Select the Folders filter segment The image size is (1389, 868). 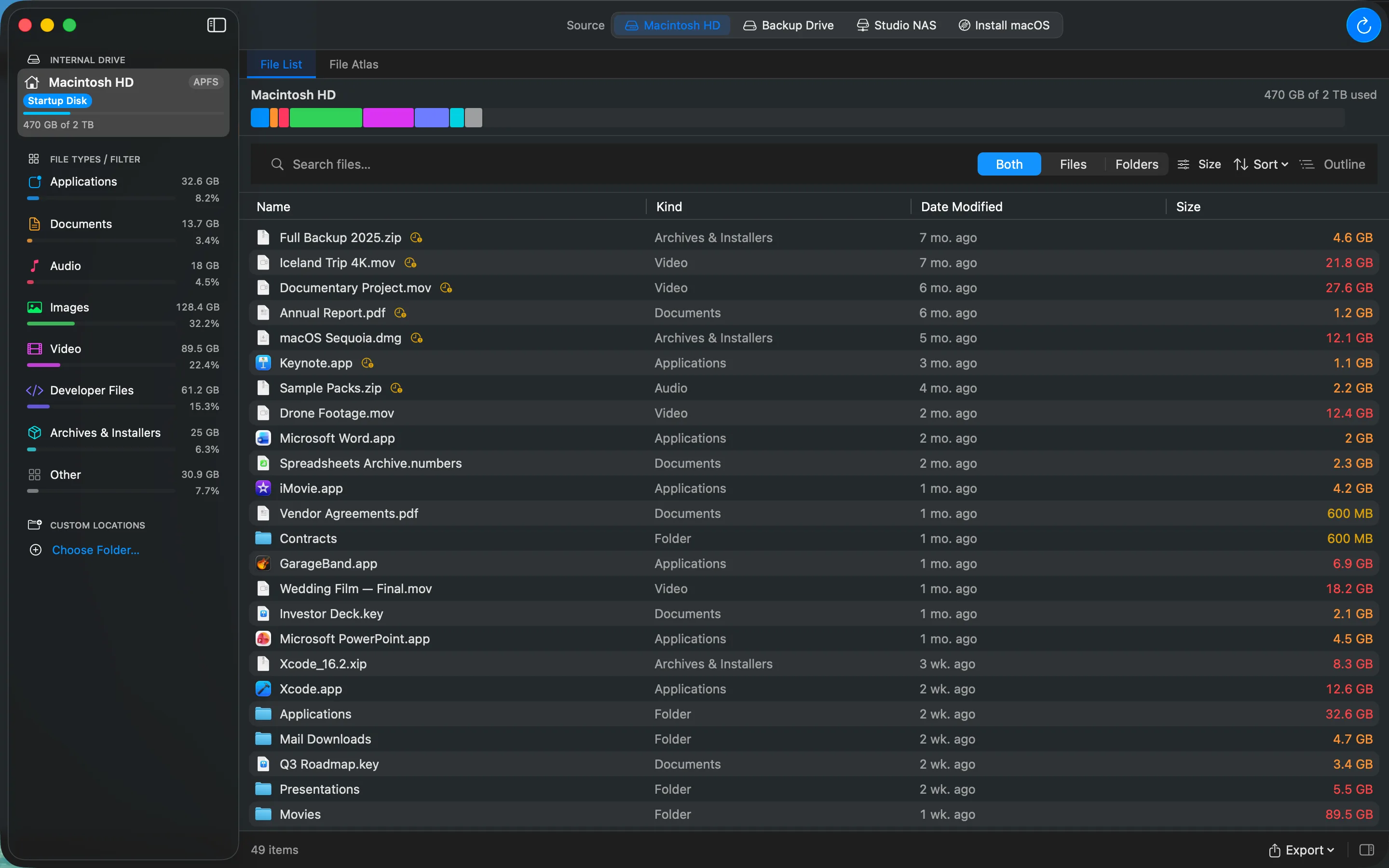[x=1136, y=164]
